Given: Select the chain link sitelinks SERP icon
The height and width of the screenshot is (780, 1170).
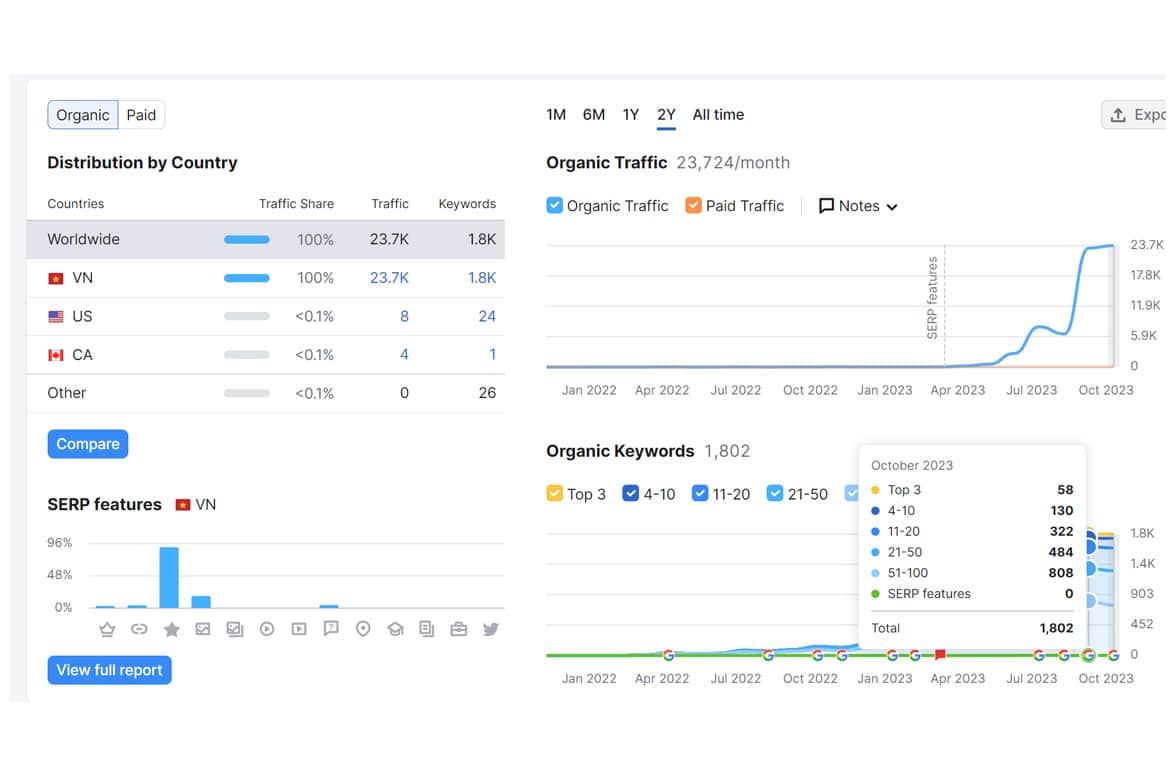Looking at the screenshot, I should tap(139, 629).
